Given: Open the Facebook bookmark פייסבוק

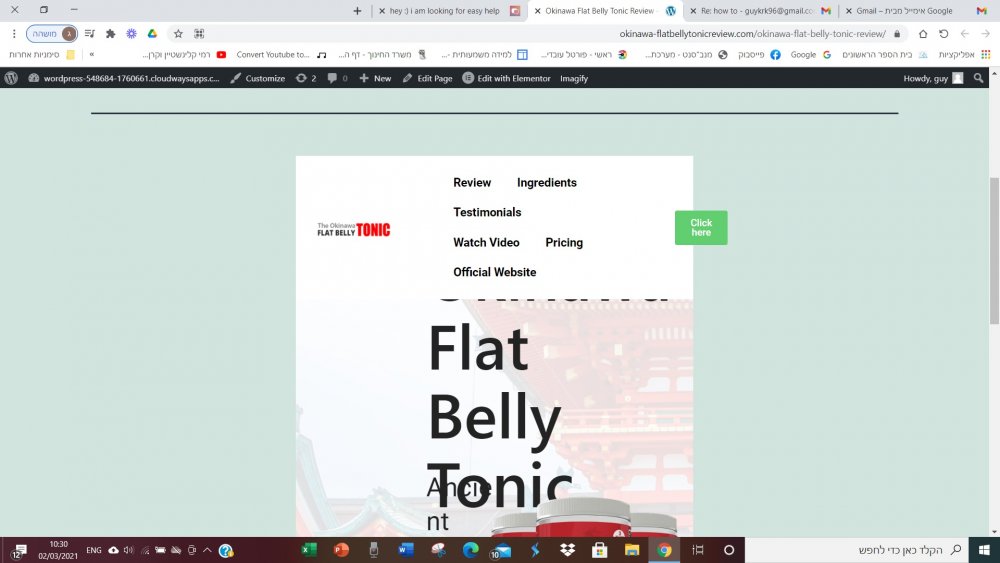Looking at the screenshot, I should click(x=759, y=55).
